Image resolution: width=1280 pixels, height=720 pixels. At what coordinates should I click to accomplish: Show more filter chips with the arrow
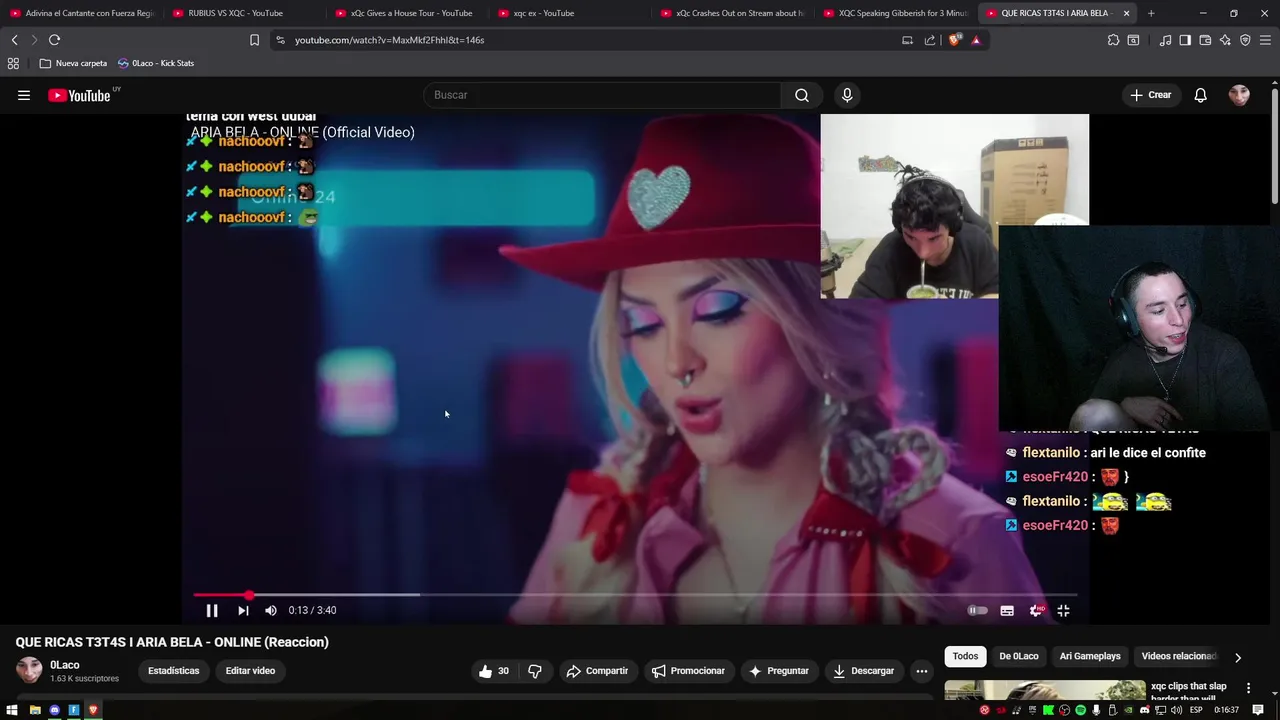click(x=1237, y=657)
